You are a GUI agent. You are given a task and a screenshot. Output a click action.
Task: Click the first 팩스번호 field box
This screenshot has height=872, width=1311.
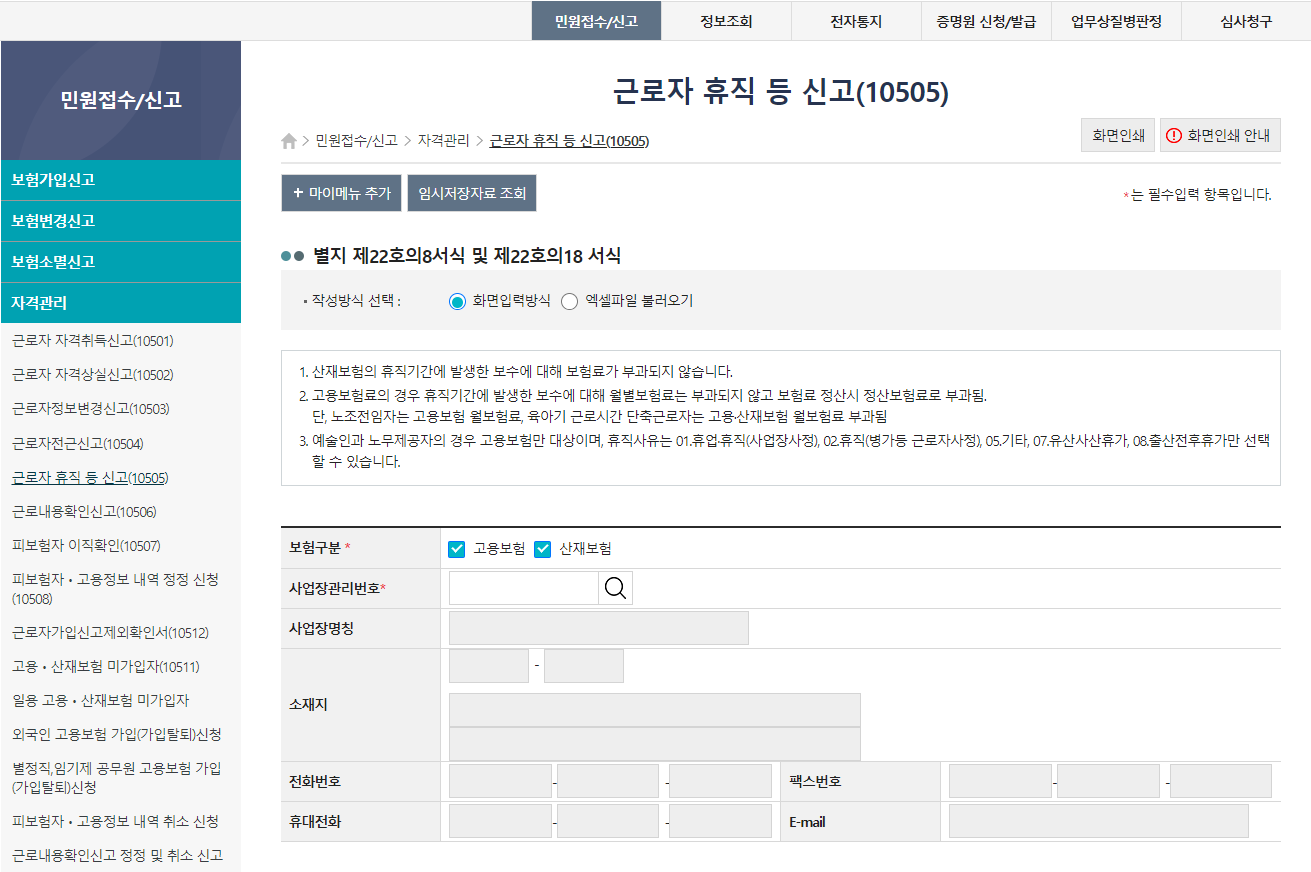[1000, 781]
